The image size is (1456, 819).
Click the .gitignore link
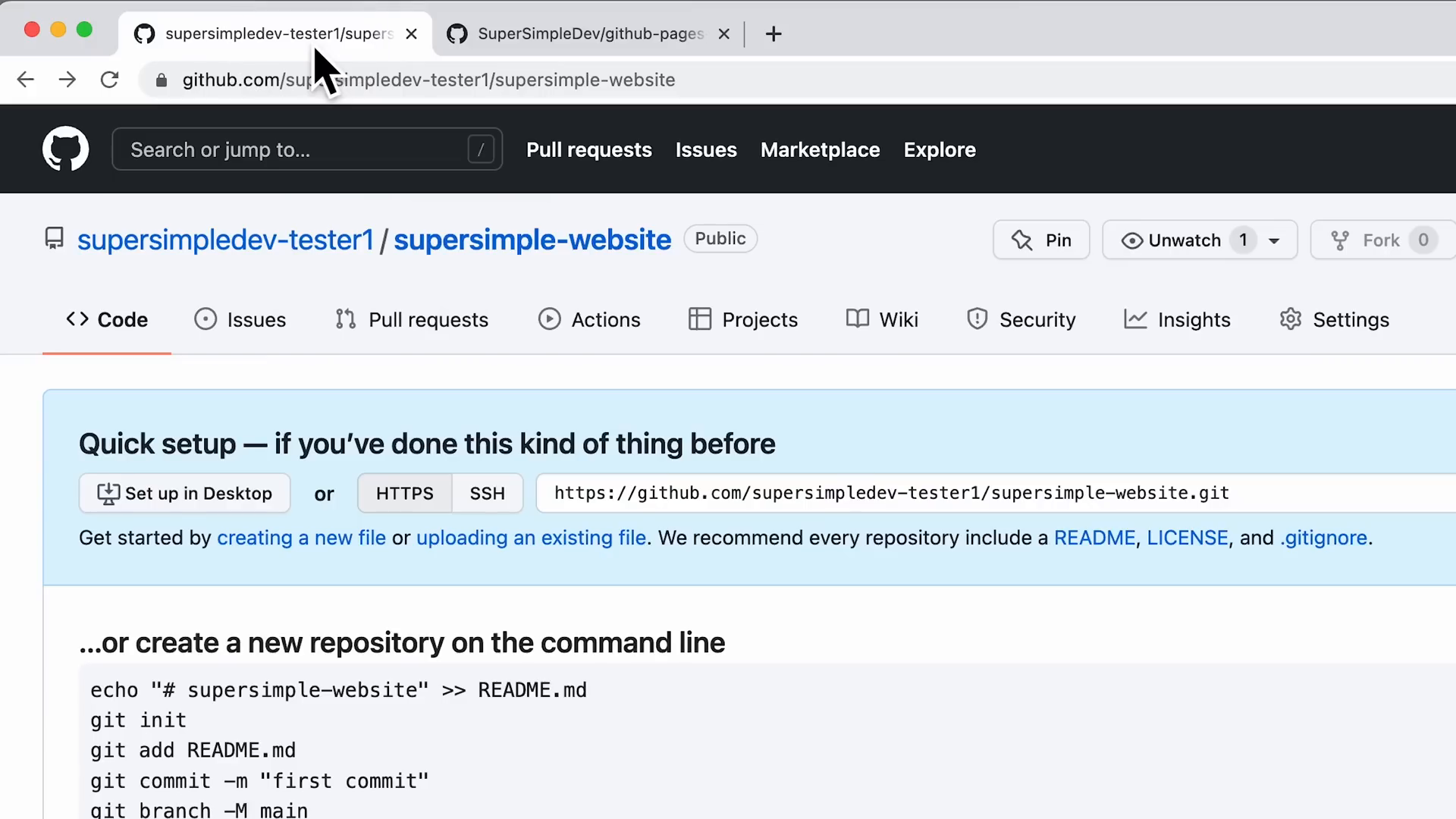1323,538
